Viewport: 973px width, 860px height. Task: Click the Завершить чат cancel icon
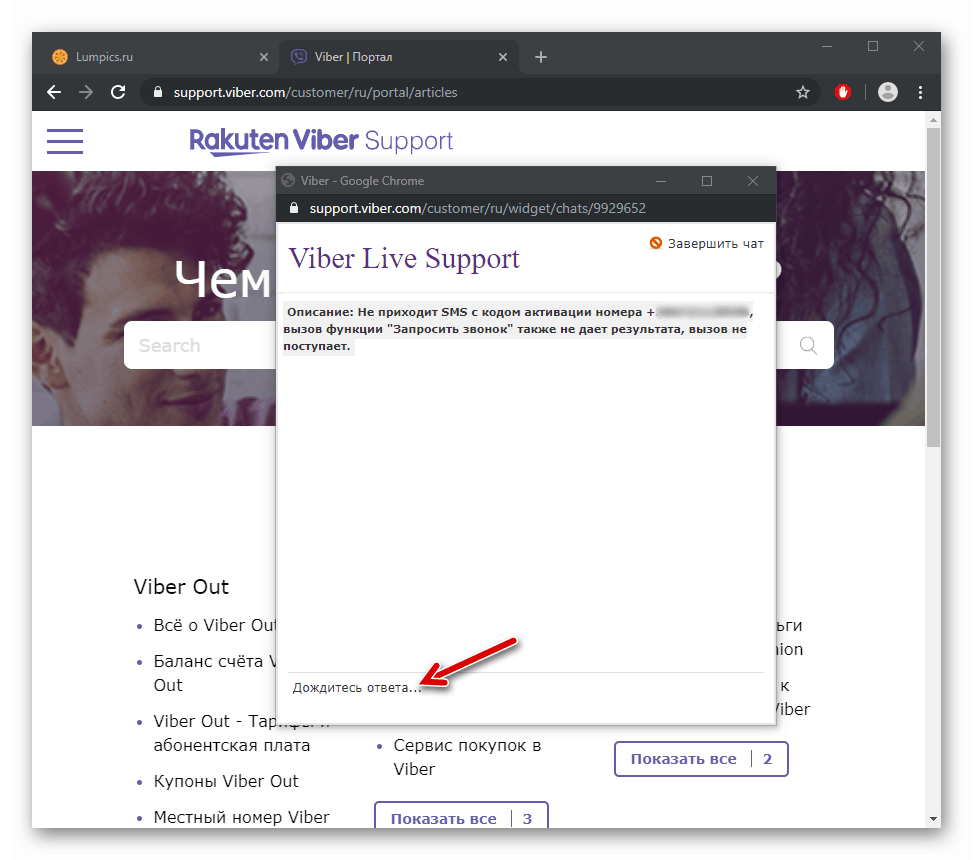(x=655, y=242)
